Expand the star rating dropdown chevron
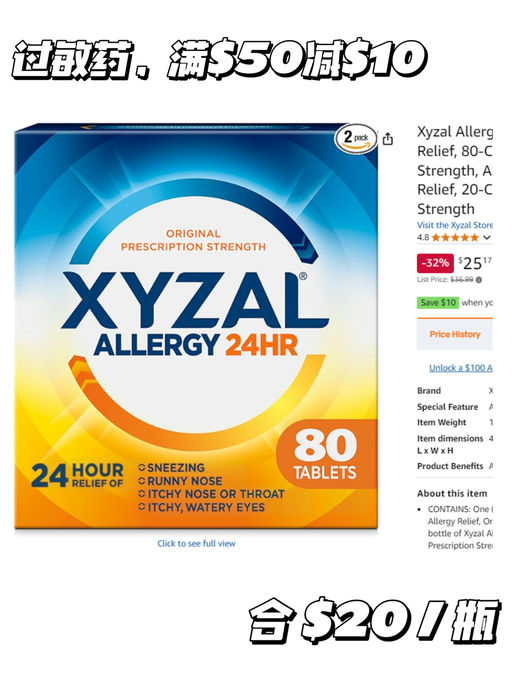 (x=487, y=237)
